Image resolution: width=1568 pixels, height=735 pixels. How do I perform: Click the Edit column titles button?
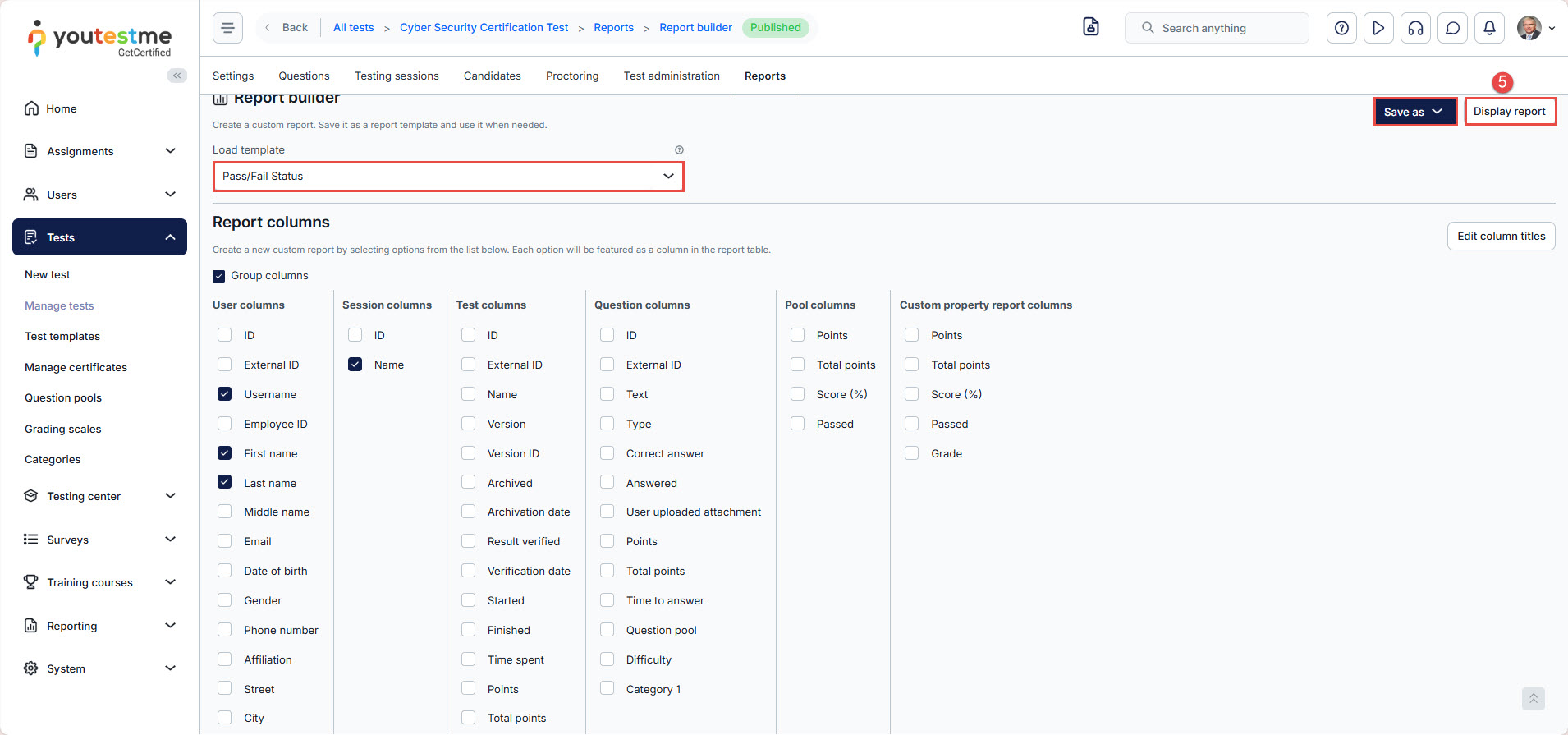(1501, 237)
